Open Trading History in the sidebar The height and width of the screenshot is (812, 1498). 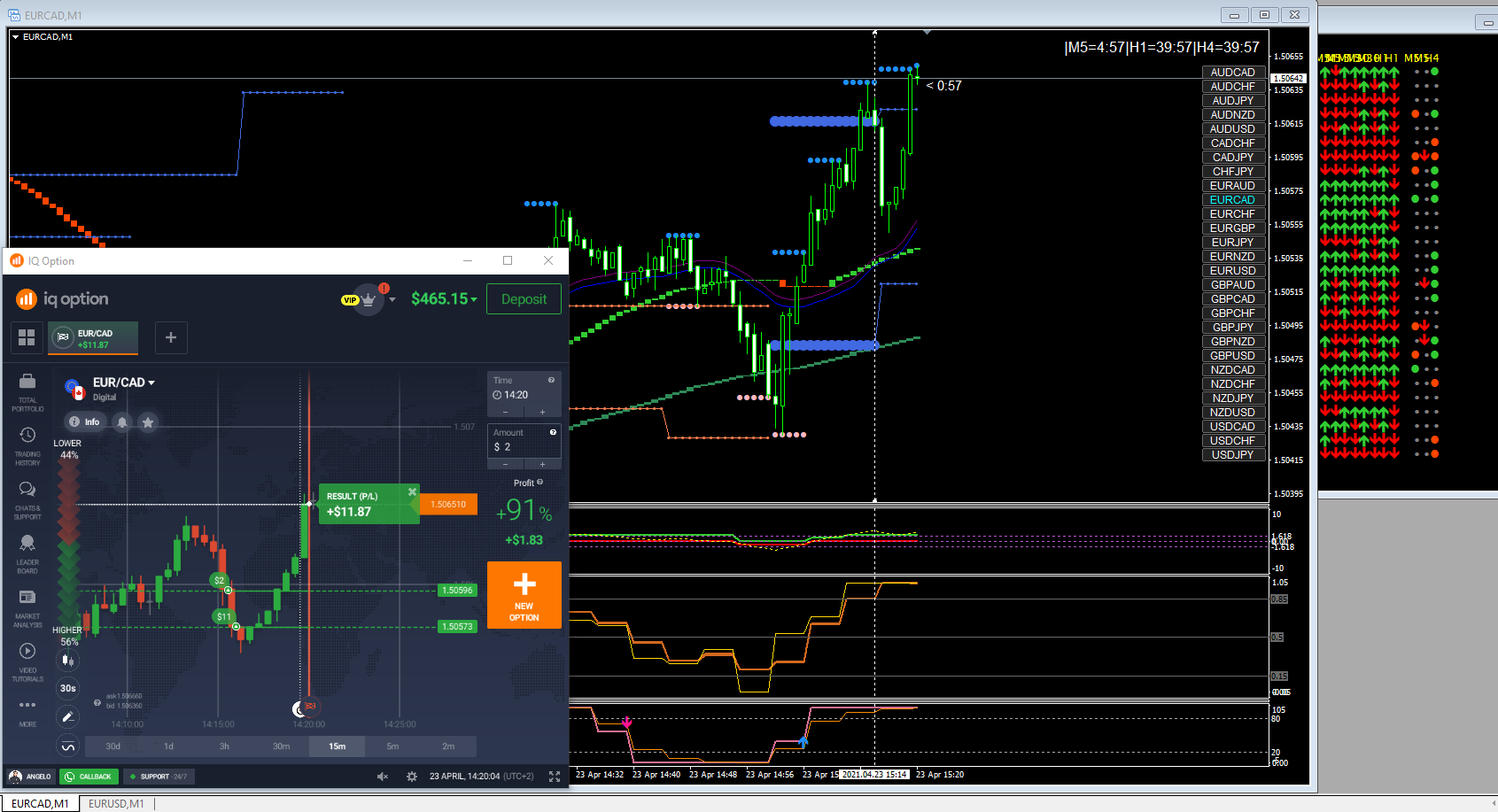pyautogui.click(x=27, y=446)
